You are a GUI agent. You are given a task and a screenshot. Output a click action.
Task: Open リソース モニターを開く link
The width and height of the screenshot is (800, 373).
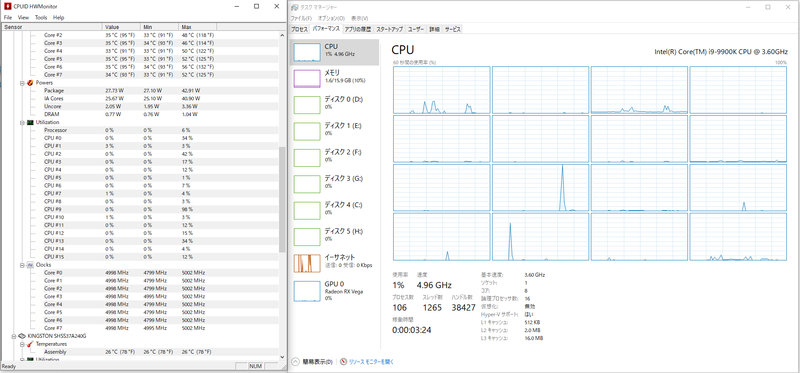point(371,361)
